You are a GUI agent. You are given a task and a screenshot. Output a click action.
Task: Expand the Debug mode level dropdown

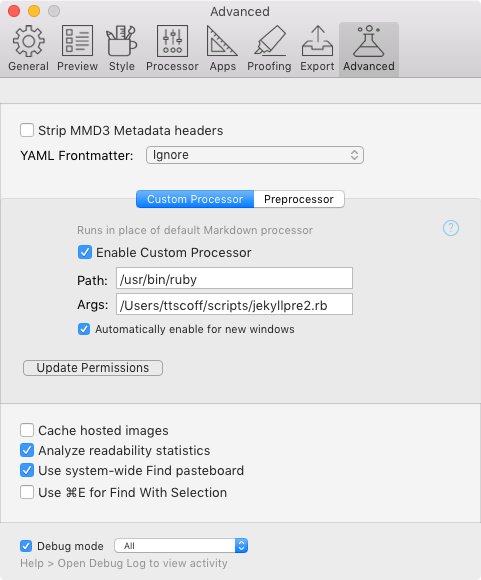coord(181,546)
